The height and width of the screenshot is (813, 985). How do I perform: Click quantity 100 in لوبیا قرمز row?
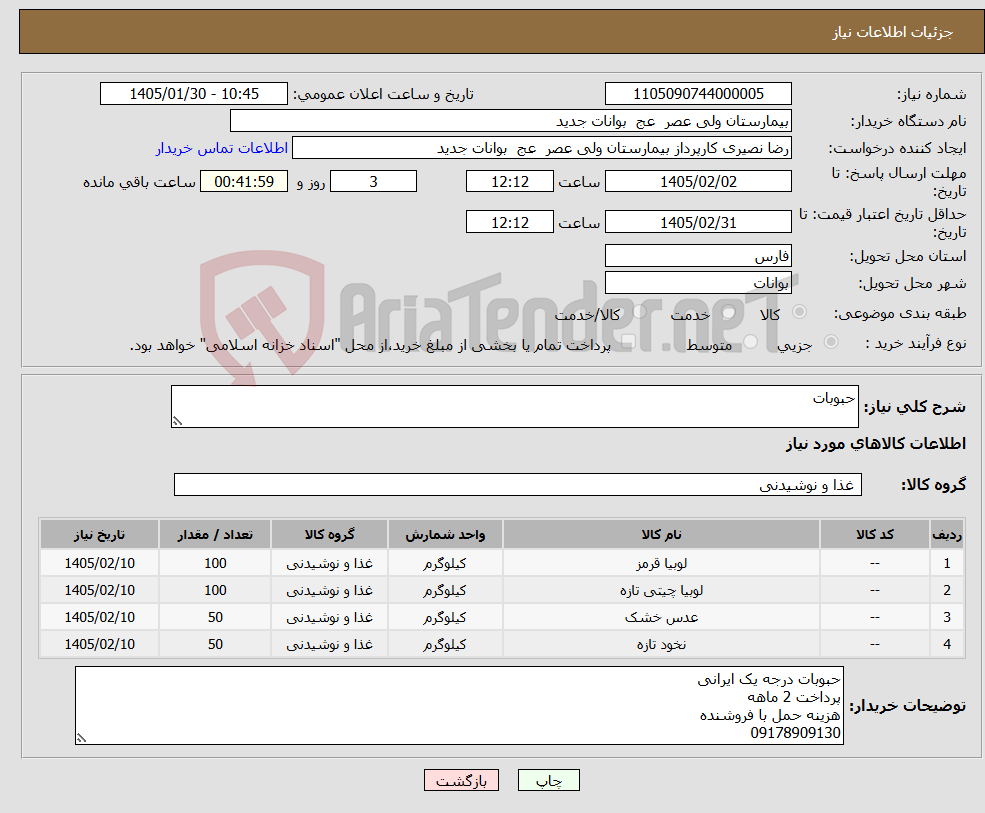pyautogui.click(x=215, y=564)
